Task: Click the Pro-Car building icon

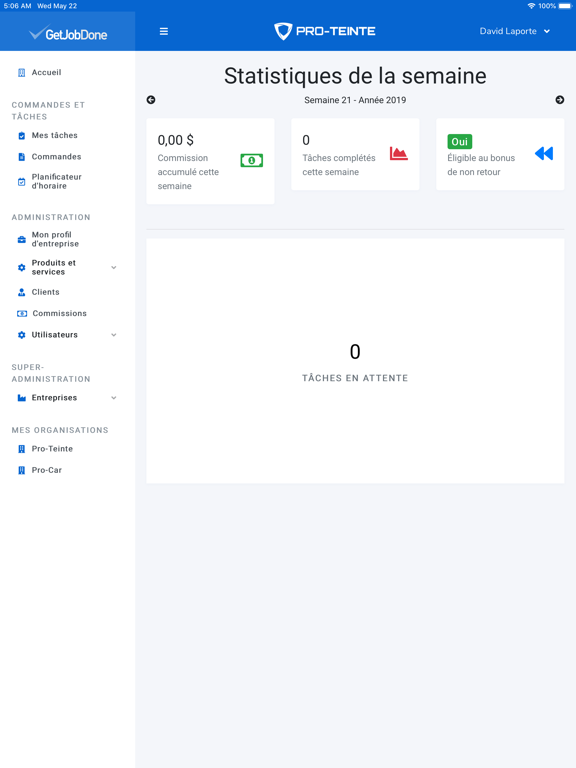Action: tap(22, 470)
